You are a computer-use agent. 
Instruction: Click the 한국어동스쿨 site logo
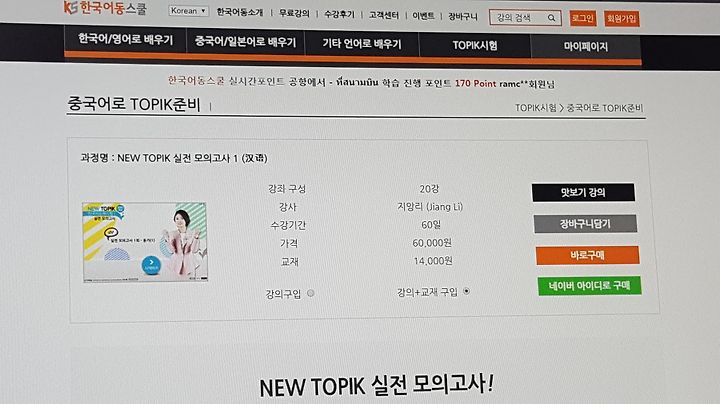coord(105,7)
